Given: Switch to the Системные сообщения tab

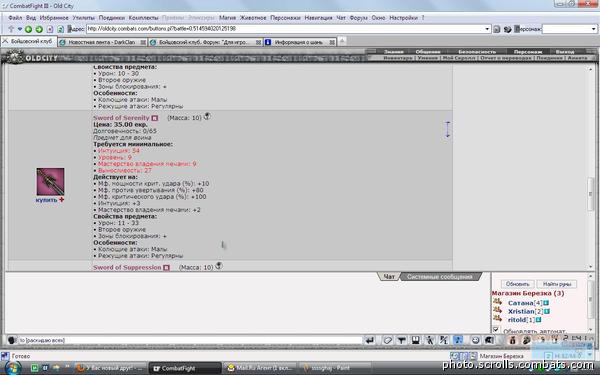Looking at the screenshot, I should [439, 277].
